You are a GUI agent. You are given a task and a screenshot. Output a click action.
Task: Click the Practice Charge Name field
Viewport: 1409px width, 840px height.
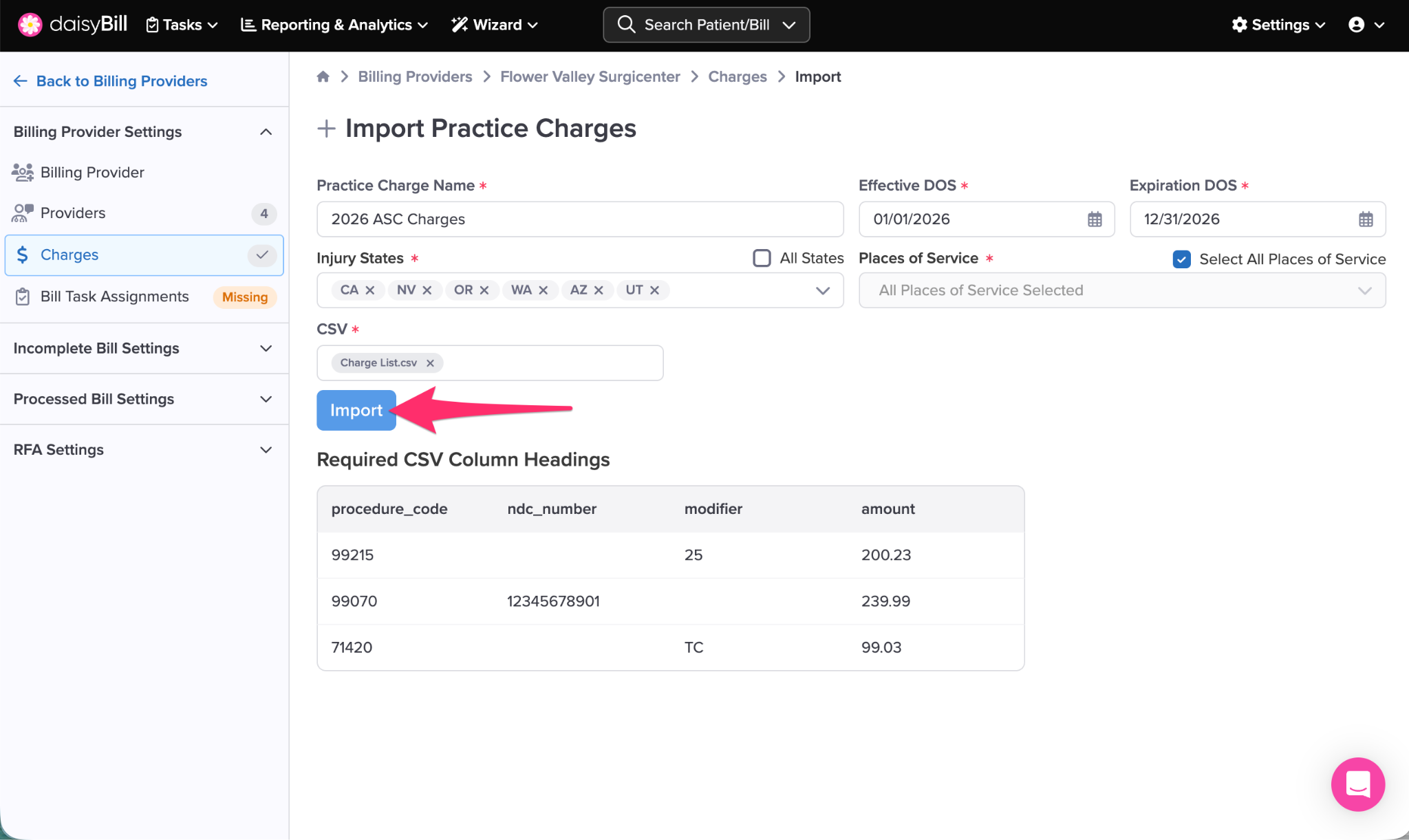[579, 219]
